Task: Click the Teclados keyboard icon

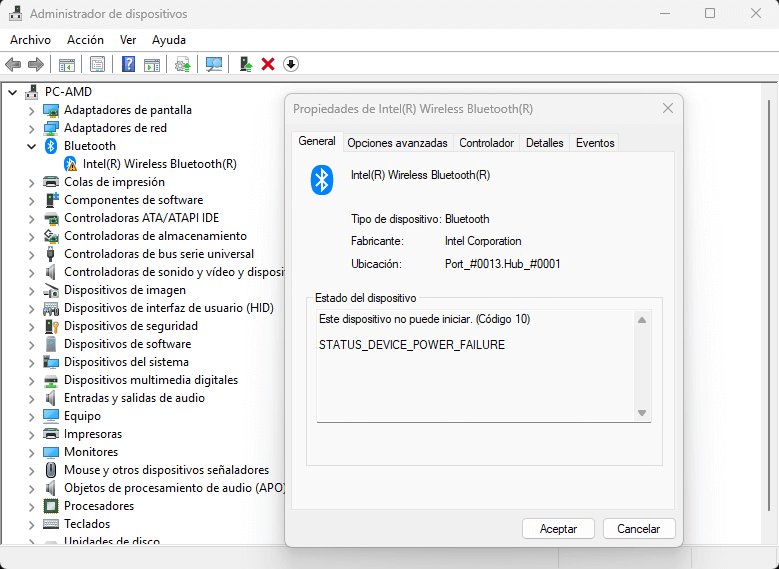Action: [x=51, y=524]
